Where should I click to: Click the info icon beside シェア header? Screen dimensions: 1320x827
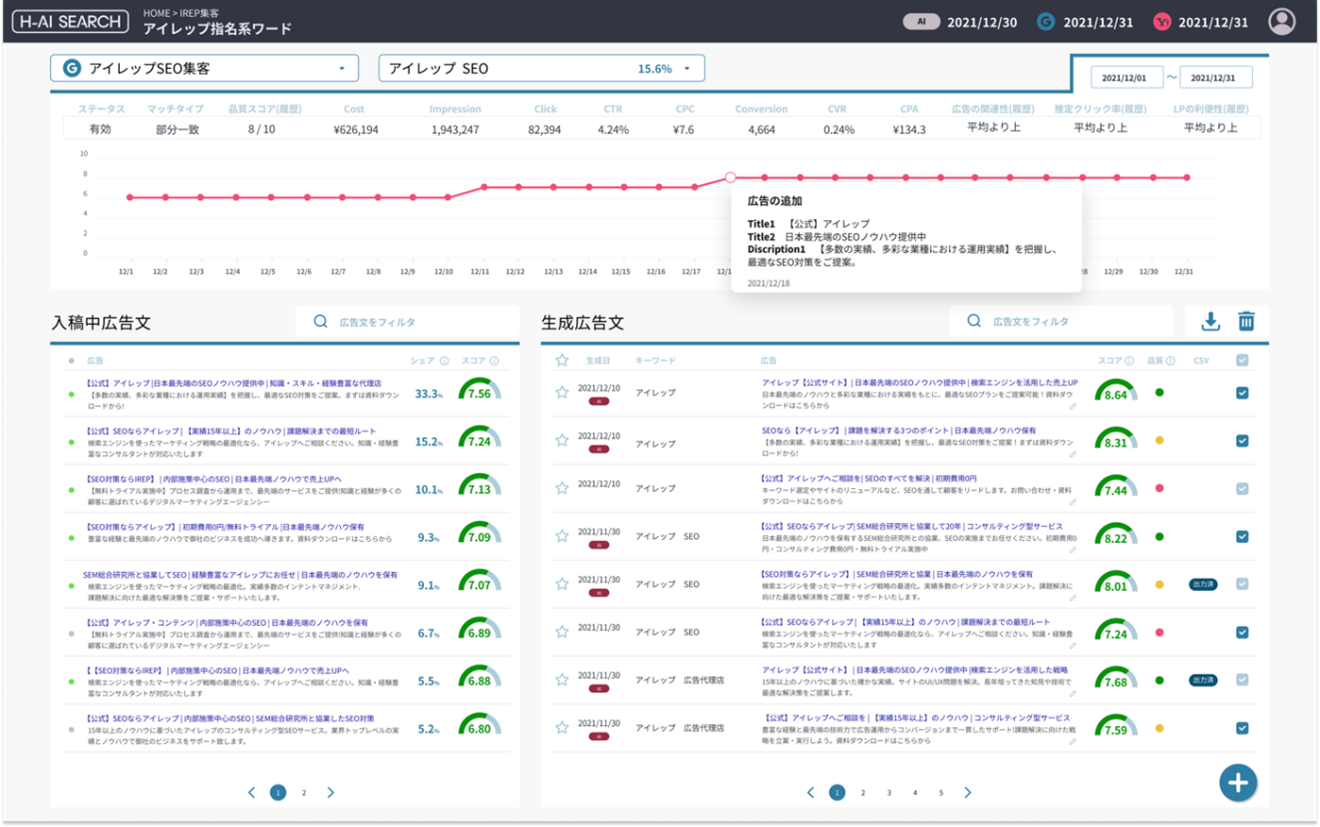(x=444, y=361)
